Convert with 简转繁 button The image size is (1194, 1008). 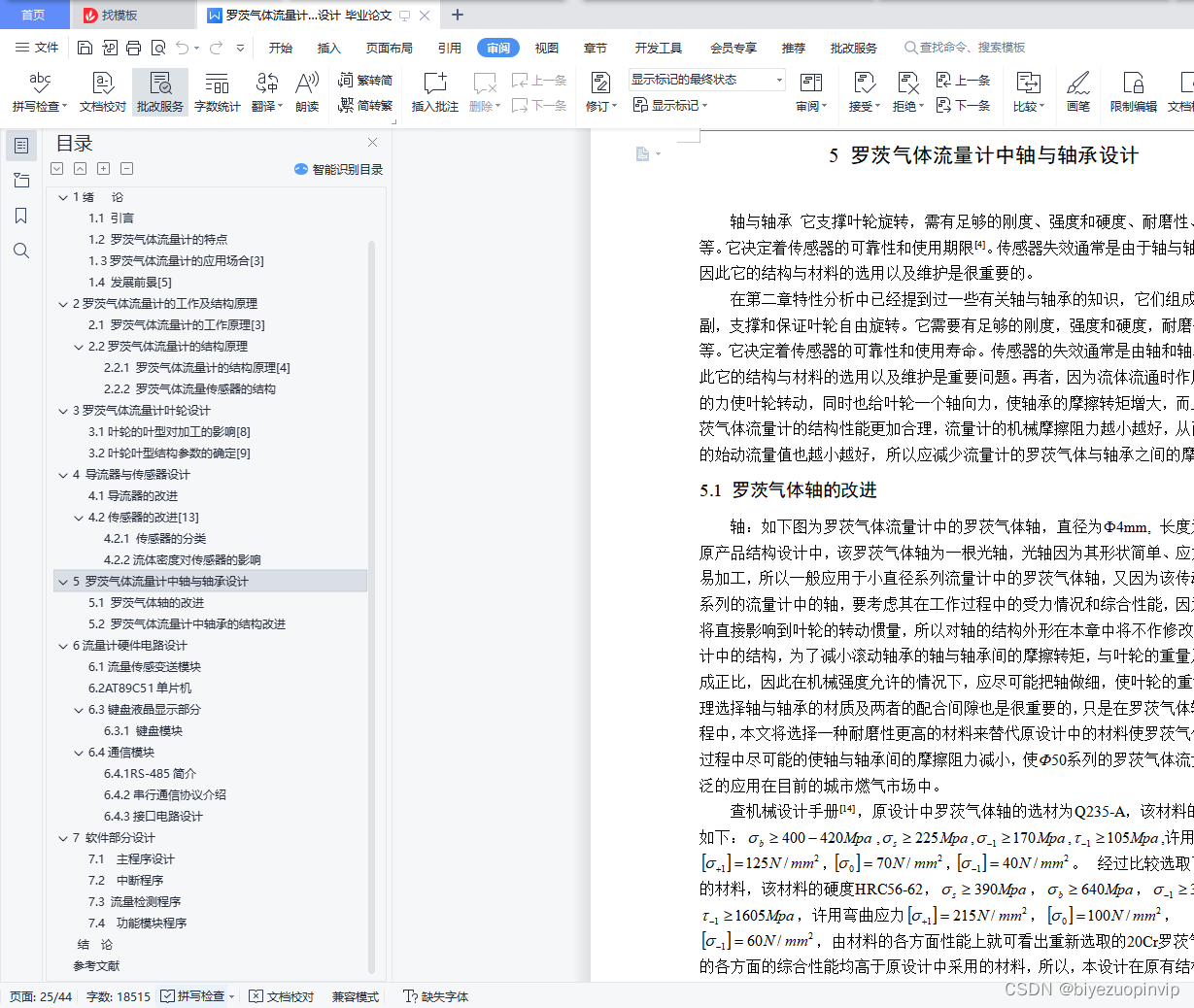tap(365, 105)
